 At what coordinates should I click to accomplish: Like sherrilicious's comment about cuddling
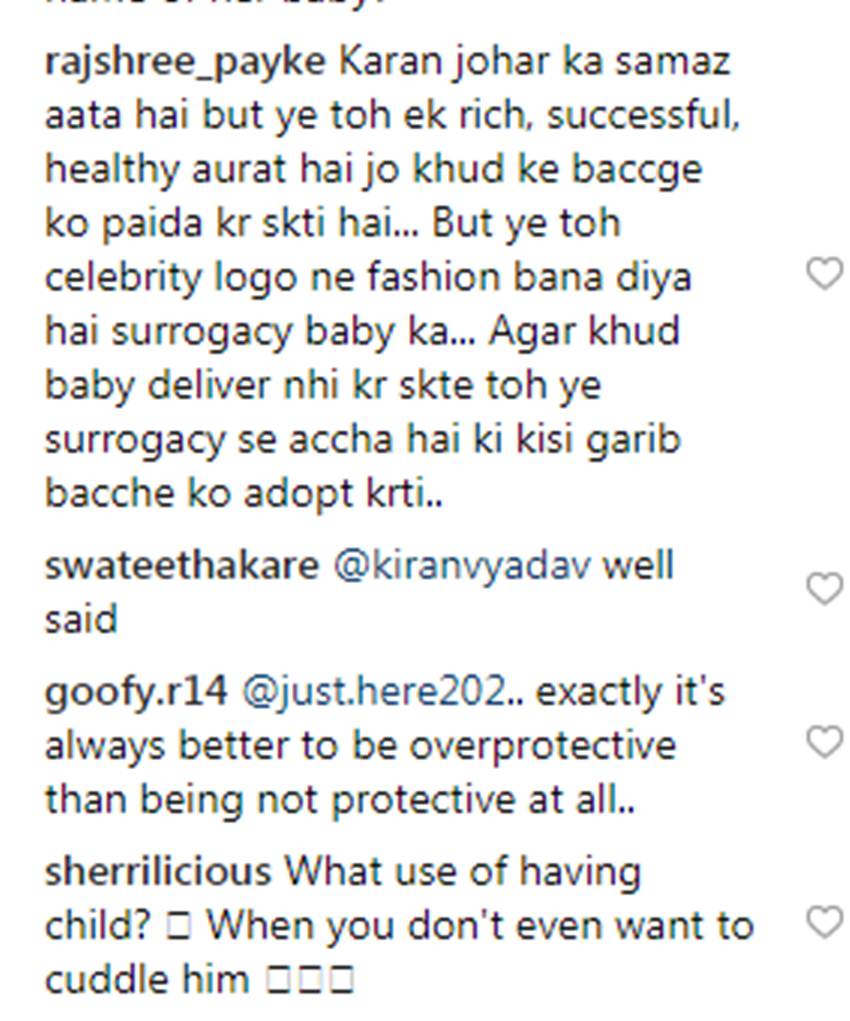click(825, 923)
